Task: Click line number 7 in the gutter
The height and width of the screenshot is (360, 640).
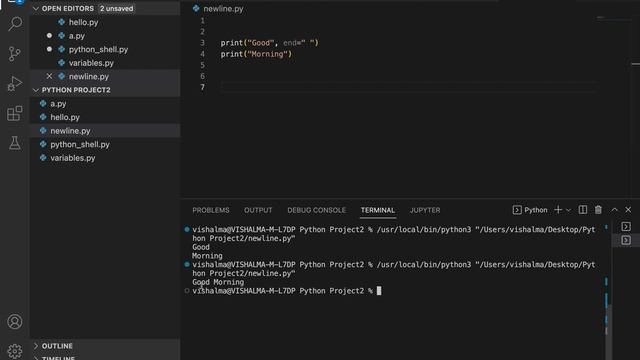Action: pyautogui.click(x=202, y=87)
